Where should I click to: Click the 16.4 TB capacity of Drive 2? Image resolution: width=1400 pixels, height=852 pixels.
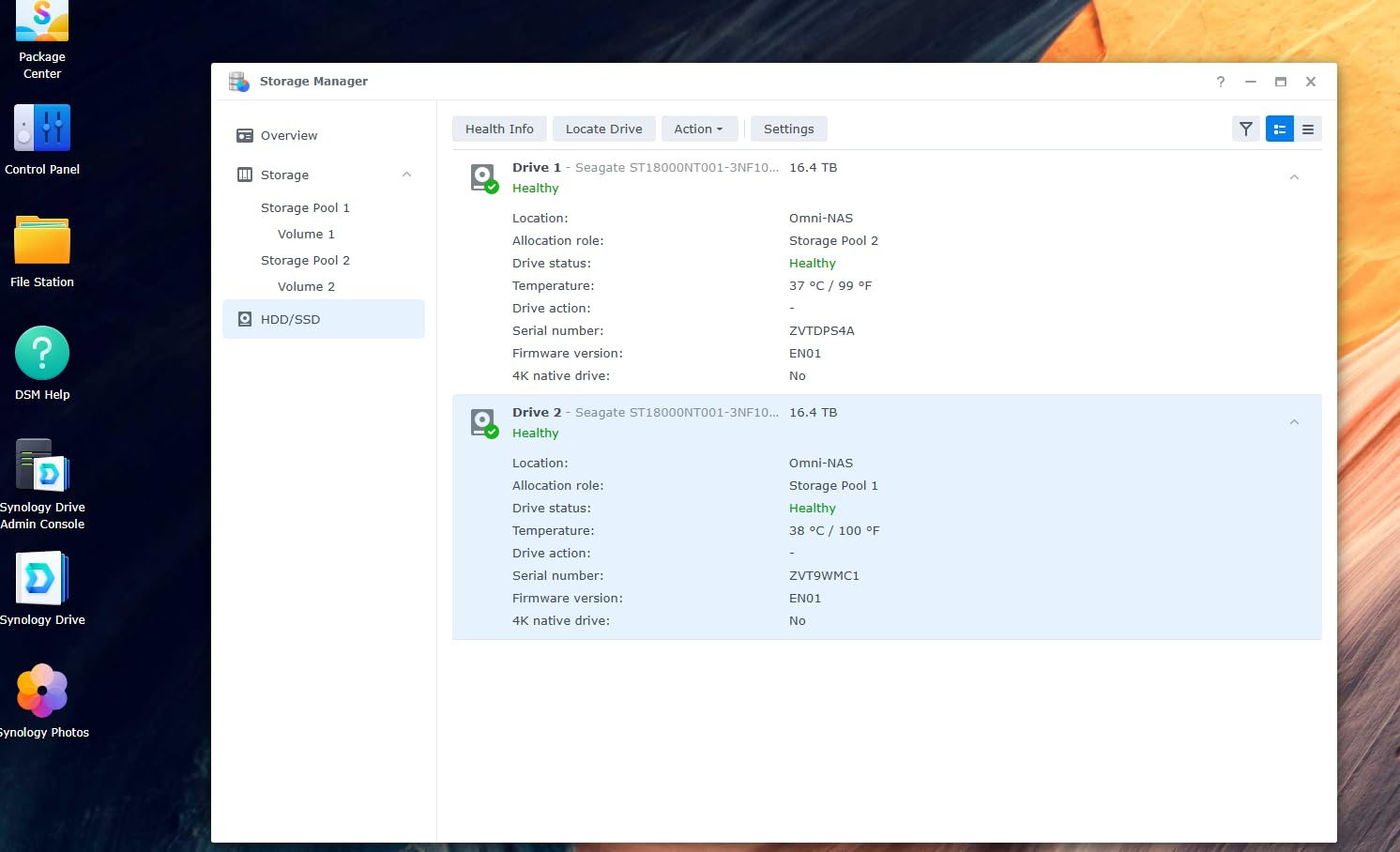click(813, 412)
